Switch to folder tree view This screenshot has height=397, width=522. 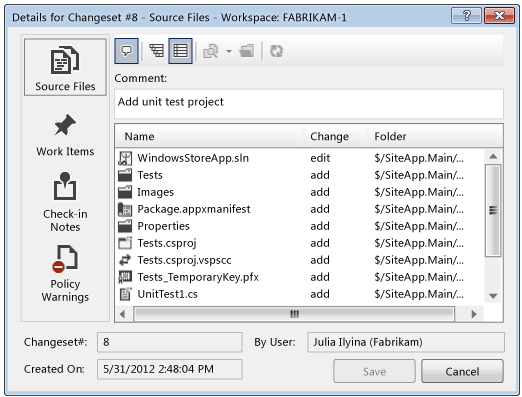[156, 51]
